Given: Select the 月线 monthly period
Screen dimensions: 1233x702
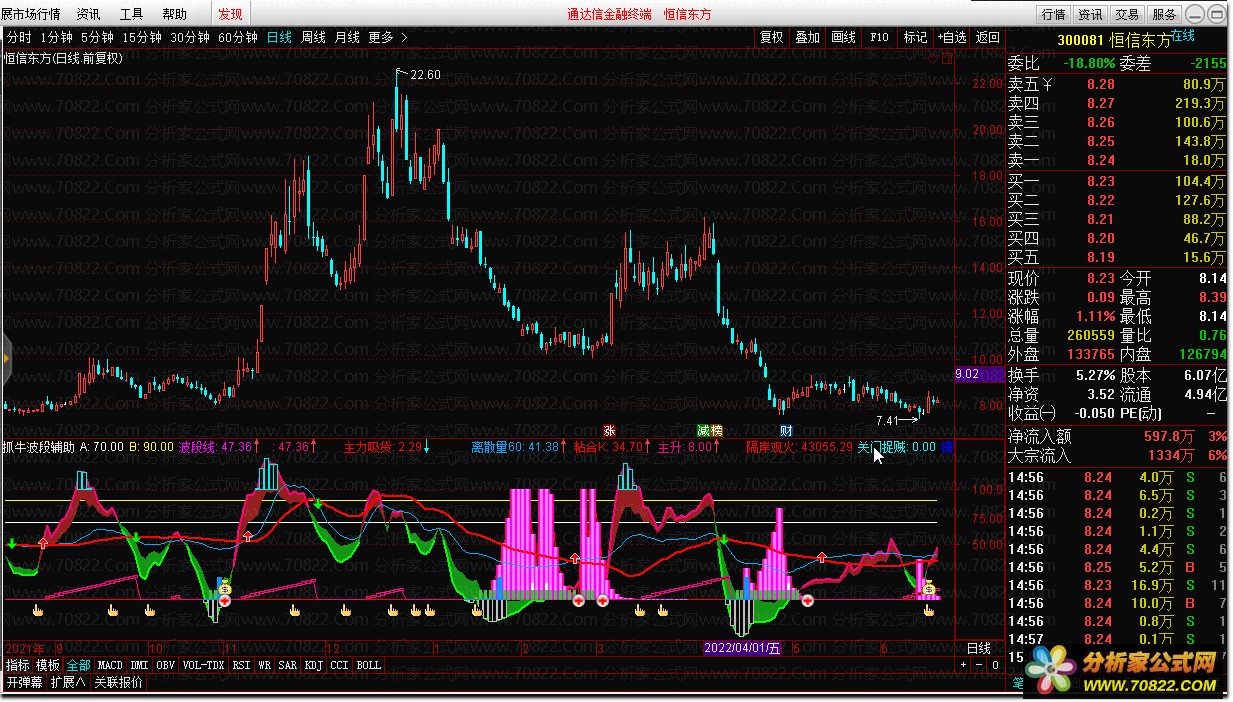Looking at the screenshot, I should coord(347,37).
